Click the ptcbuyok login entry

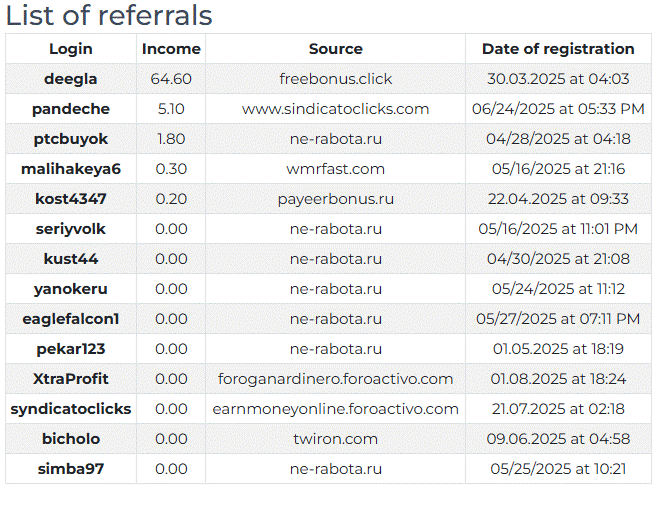pyautogui.click(x=71, y=139)
